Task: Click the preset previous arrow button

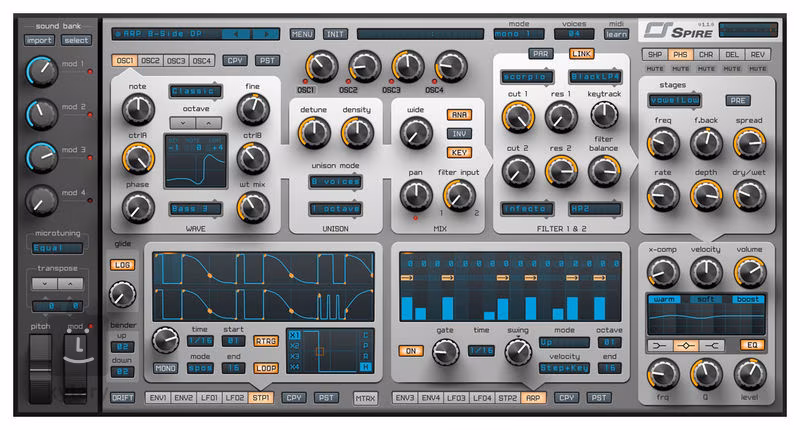Action: (x=236, y=34)
